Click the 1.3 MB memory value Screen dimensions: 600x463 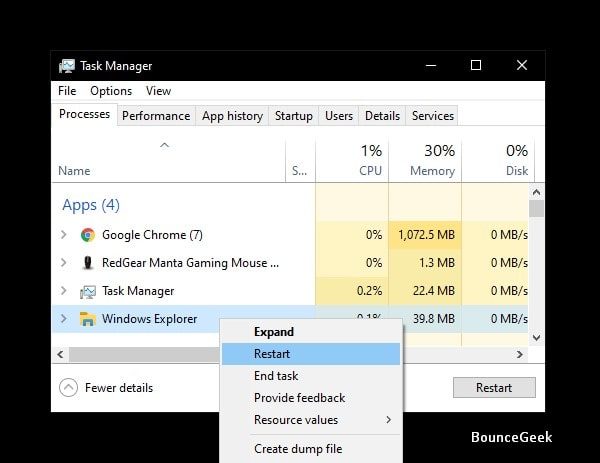point(437,263)
